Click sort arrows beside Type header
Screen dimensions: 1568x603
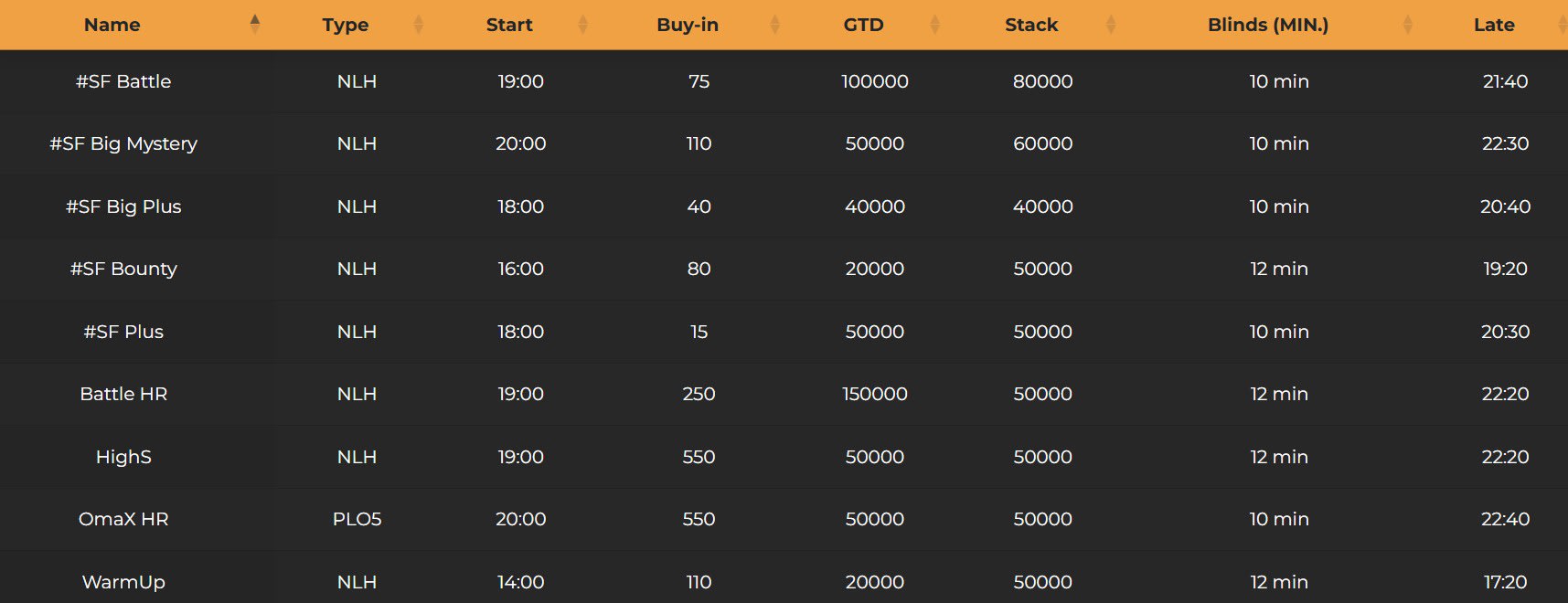tap(419, 25)
